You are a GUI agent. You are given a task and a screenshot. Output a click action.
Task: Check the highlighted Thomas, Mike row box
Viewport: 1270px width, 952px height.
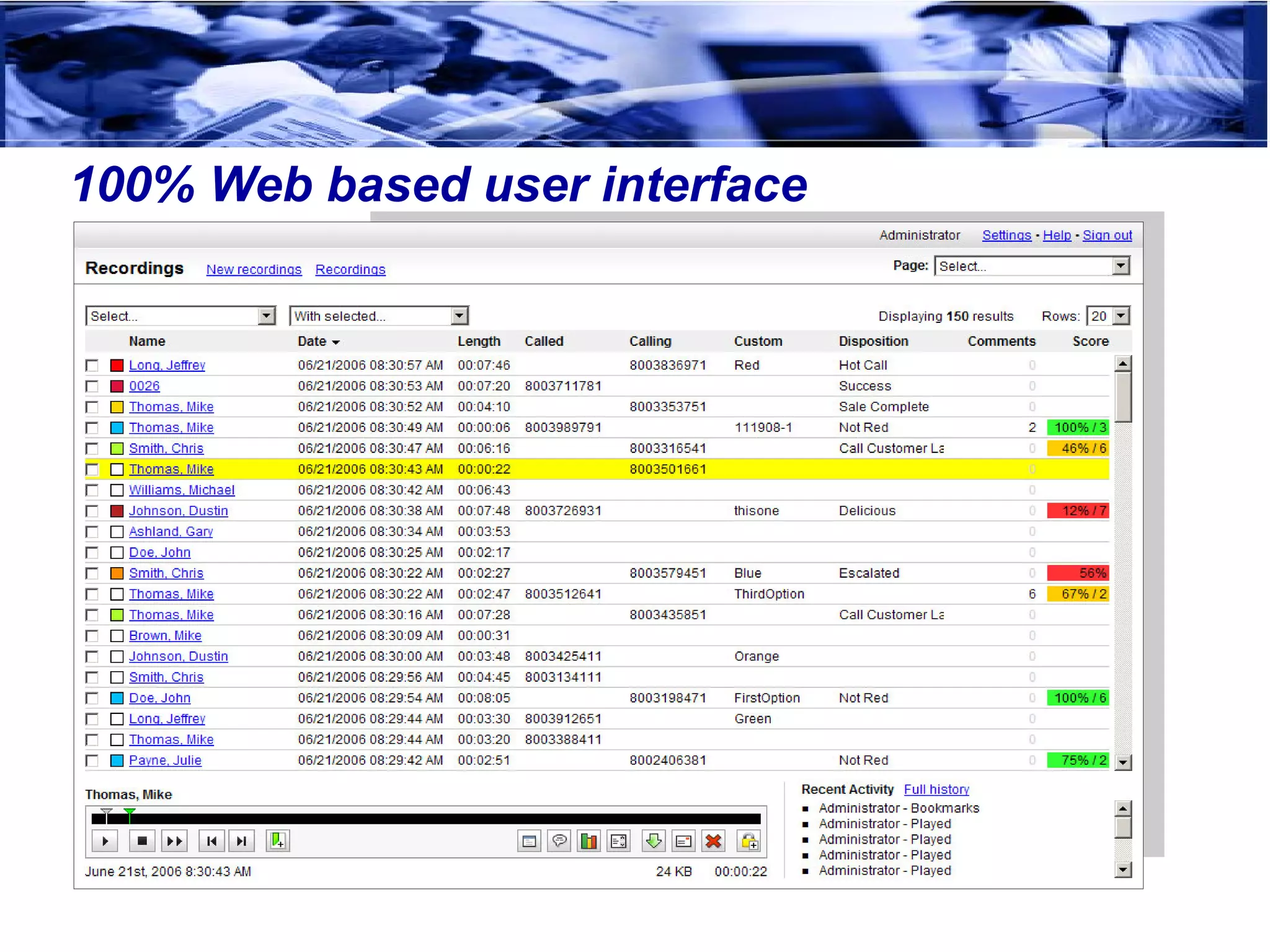[92, 469]
